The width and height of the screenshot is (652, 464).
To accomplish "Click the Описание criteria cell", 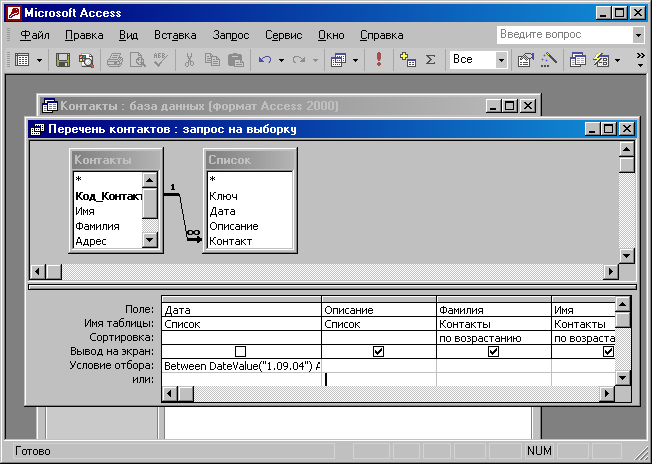I will coord(379,366).
